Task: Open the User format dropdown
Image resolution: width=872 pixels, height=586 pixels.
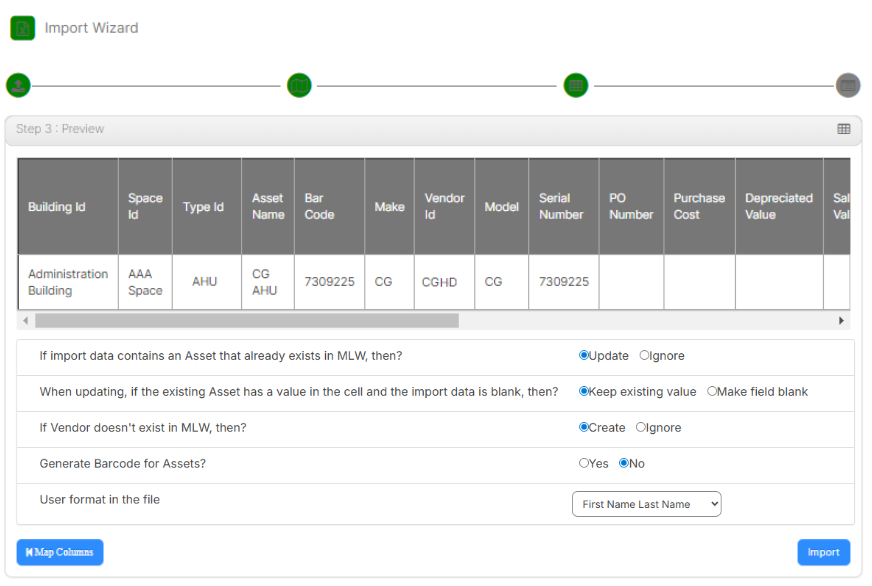Action: [646, 505]
